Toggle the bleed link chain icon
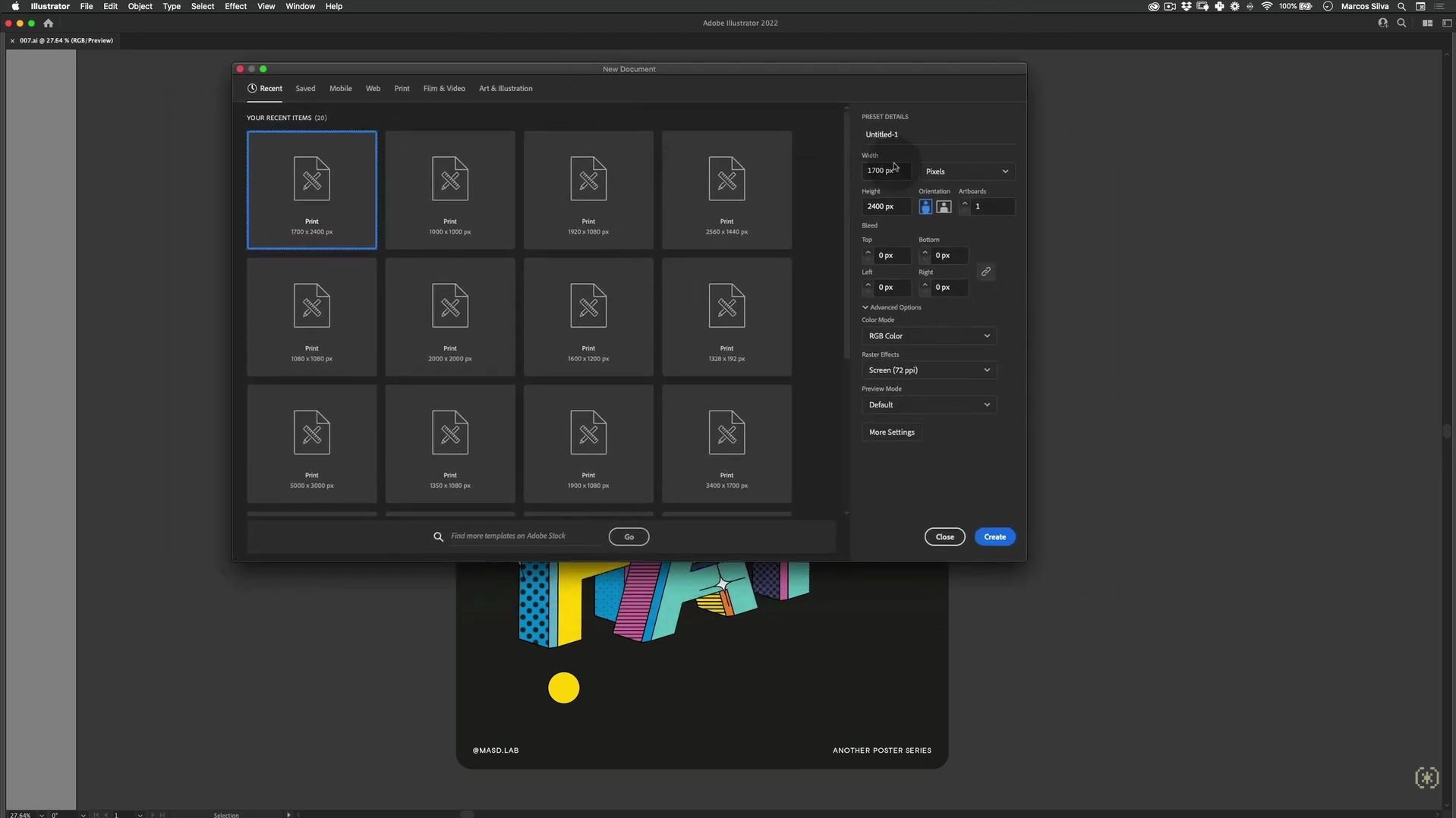Screen dimensions: 1456x818 coord(986,272)
